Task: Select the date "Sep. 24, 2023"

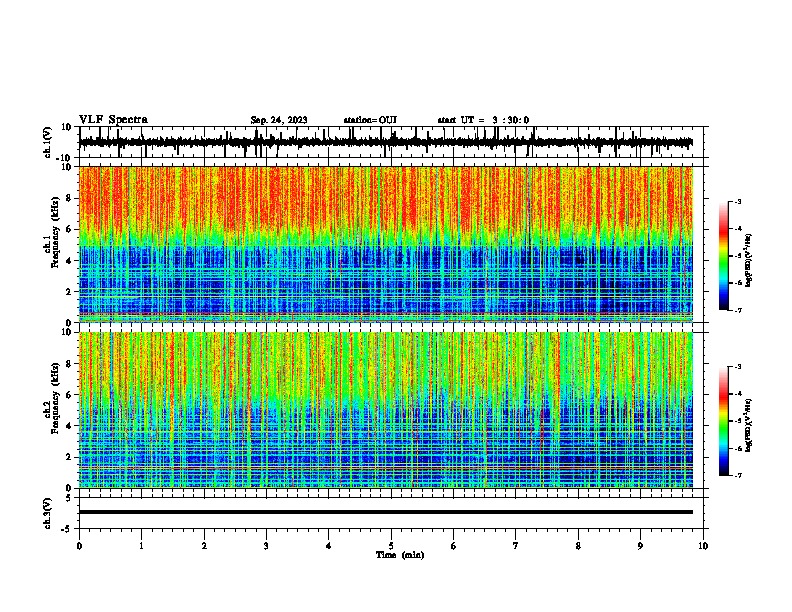Action: point(279,120)
